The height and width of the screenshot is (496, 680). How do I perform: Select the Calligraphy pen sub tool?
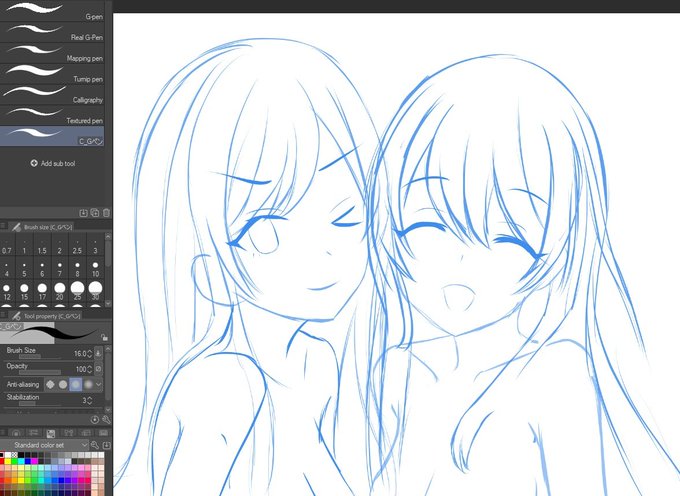52,95
